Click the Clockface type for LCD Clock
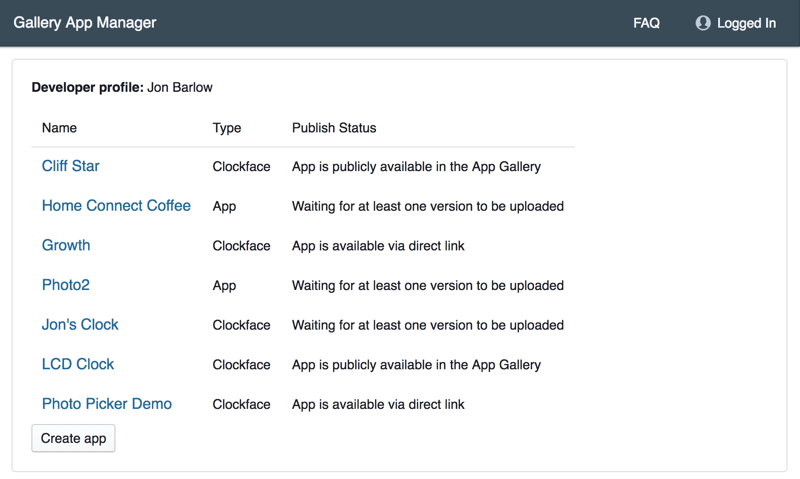Screen dimensions: 800x479 coord(241,365)
